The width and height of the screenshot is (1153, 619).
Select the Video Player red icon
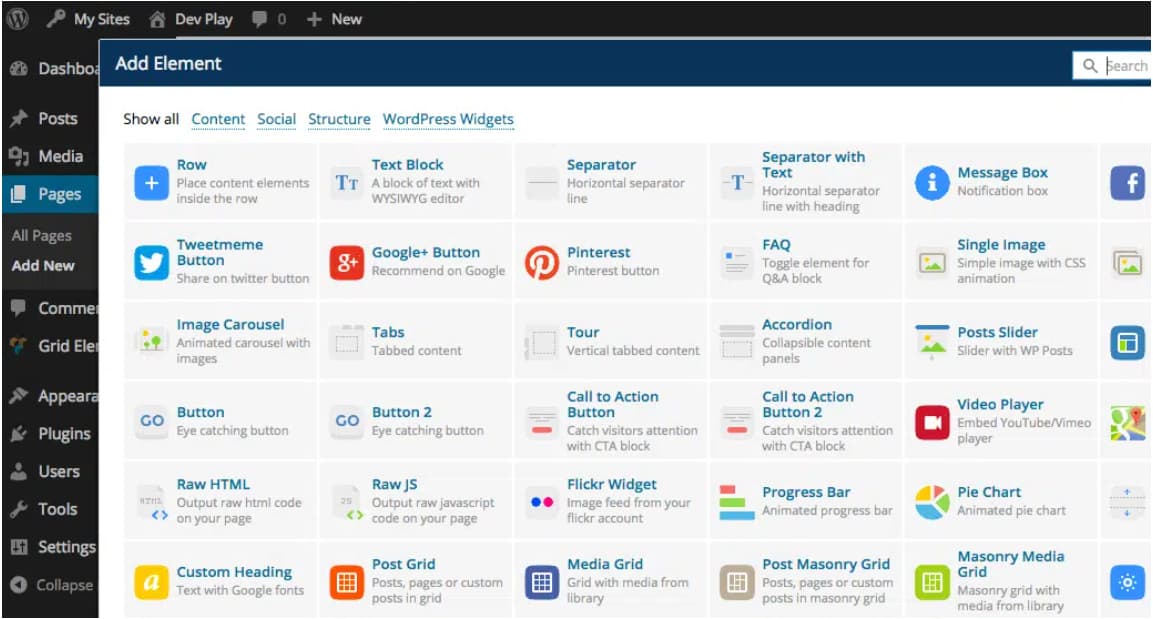(x=932, y=422)
